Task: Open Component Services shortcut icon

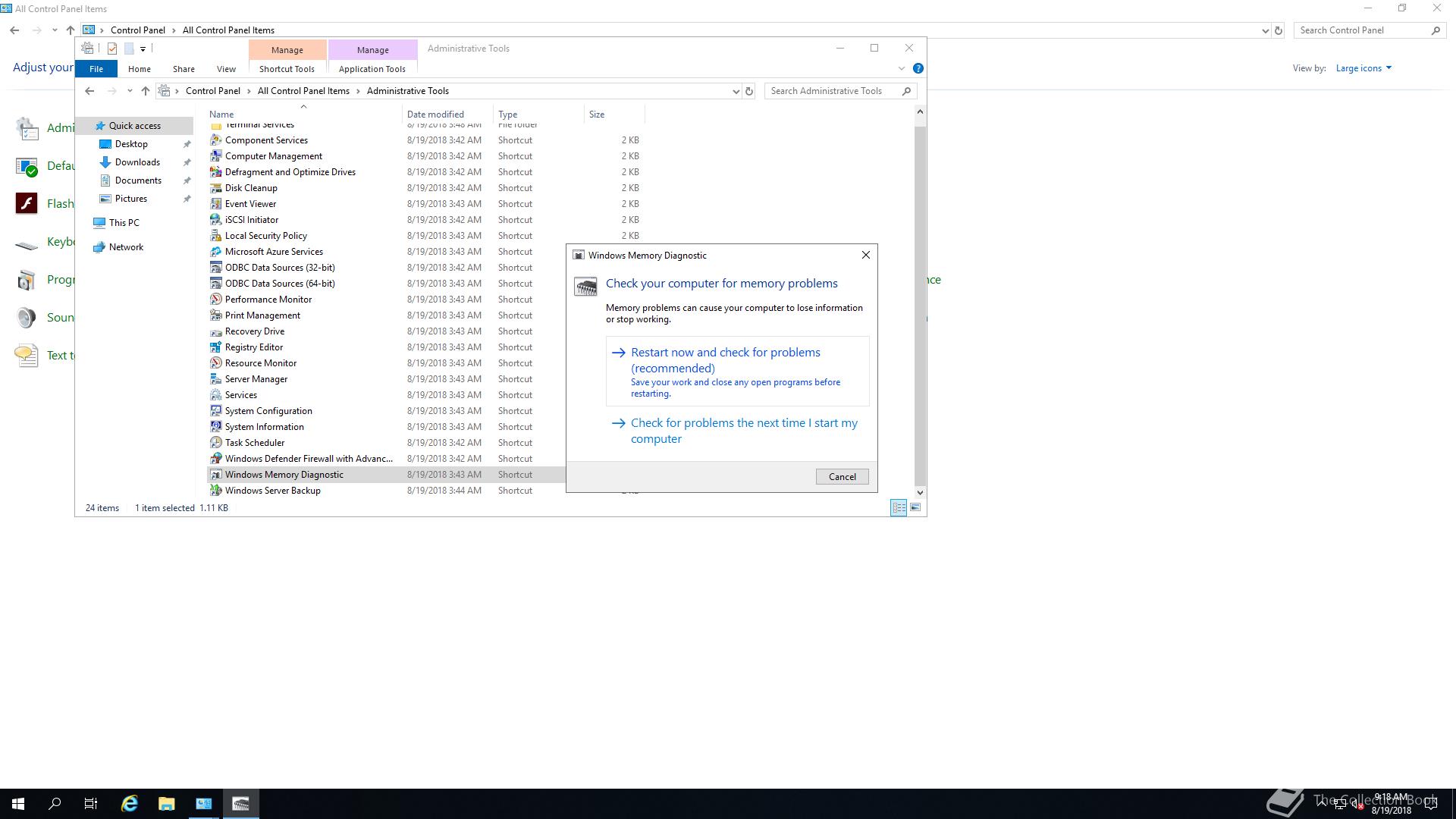Action: pyautogui.click(x=216, y=140)
